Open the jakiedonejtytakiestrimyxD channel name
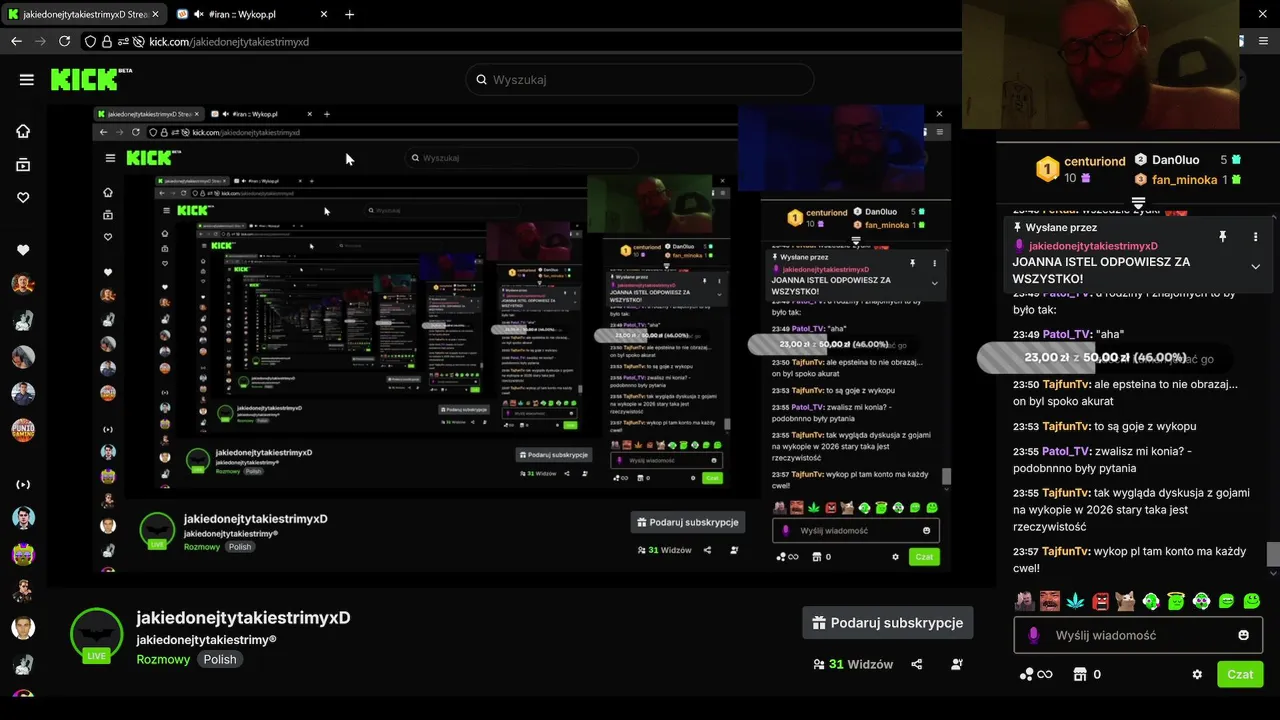1280x720 pixels. 243,618
